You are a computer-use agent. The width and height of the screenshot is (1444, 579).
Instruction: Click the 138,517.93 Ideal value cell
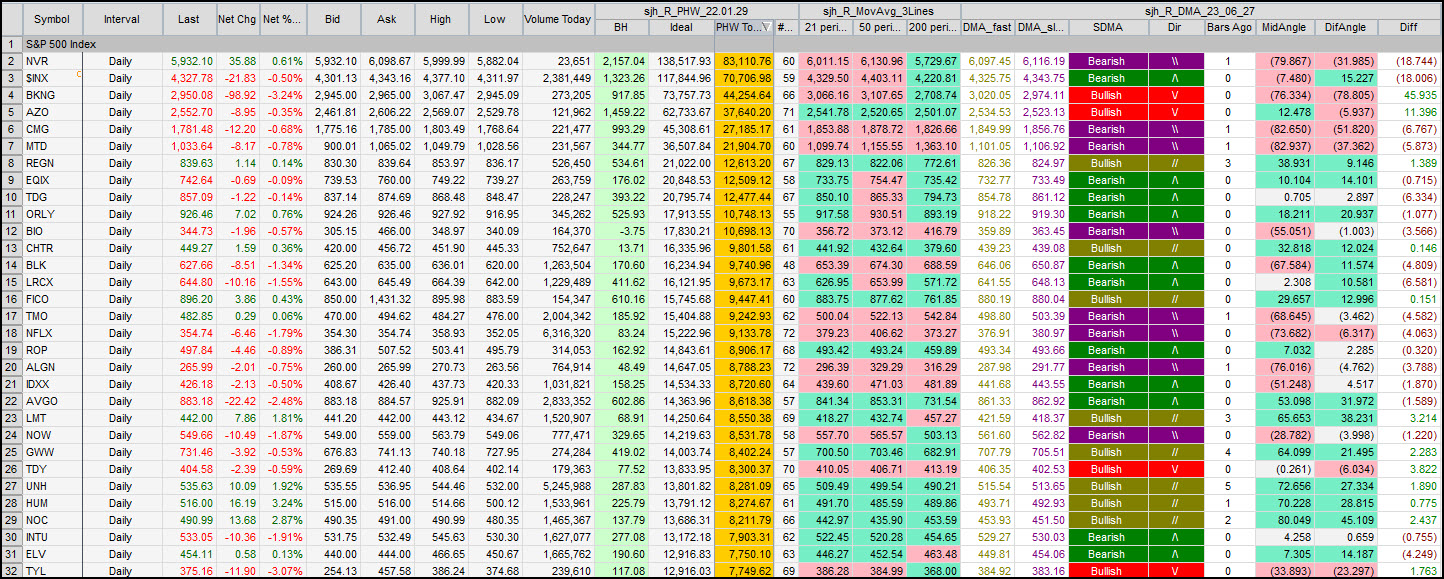pyautogui.click(x=681, y=61)
